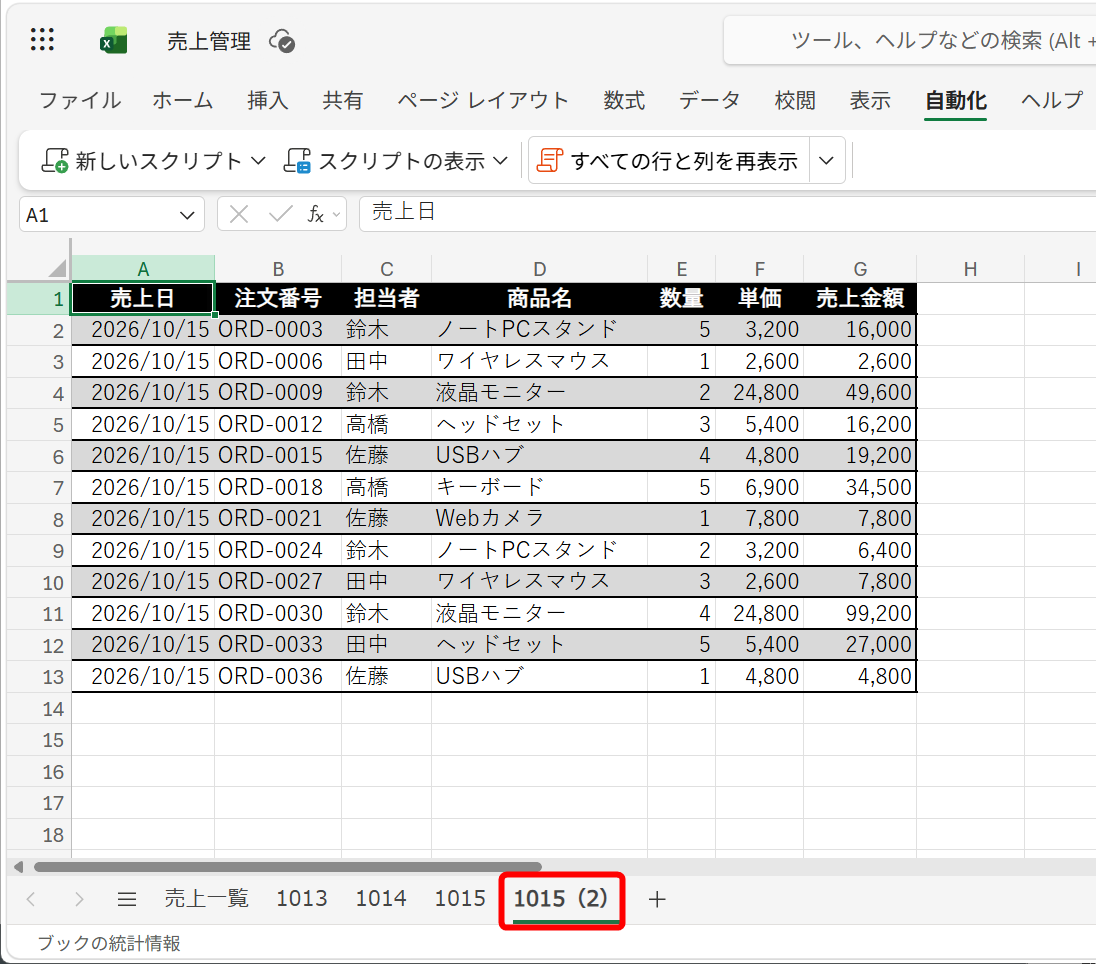Click the select all corner triangle
Screen dimensions: 1096x964
pyautogui.click(x=57, y=268)
